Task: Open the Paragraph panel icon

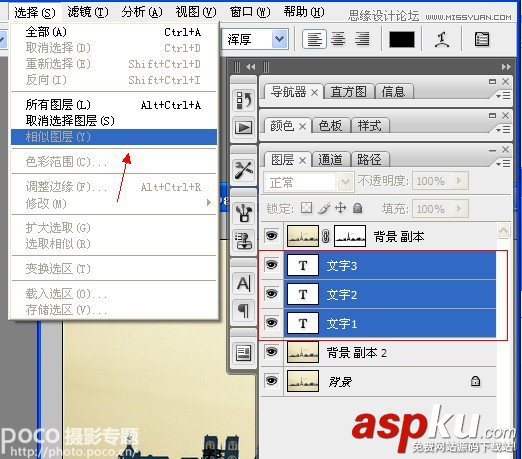Action: [244, 311]
